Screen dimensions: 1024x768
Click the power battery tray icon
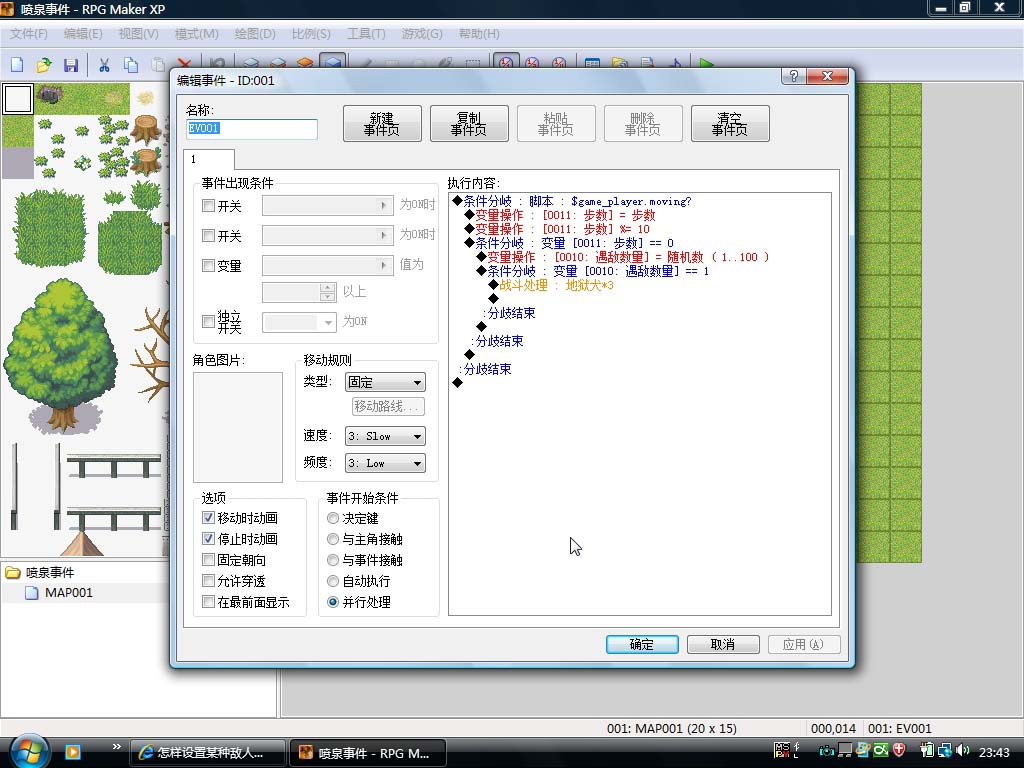coord(927,751)
